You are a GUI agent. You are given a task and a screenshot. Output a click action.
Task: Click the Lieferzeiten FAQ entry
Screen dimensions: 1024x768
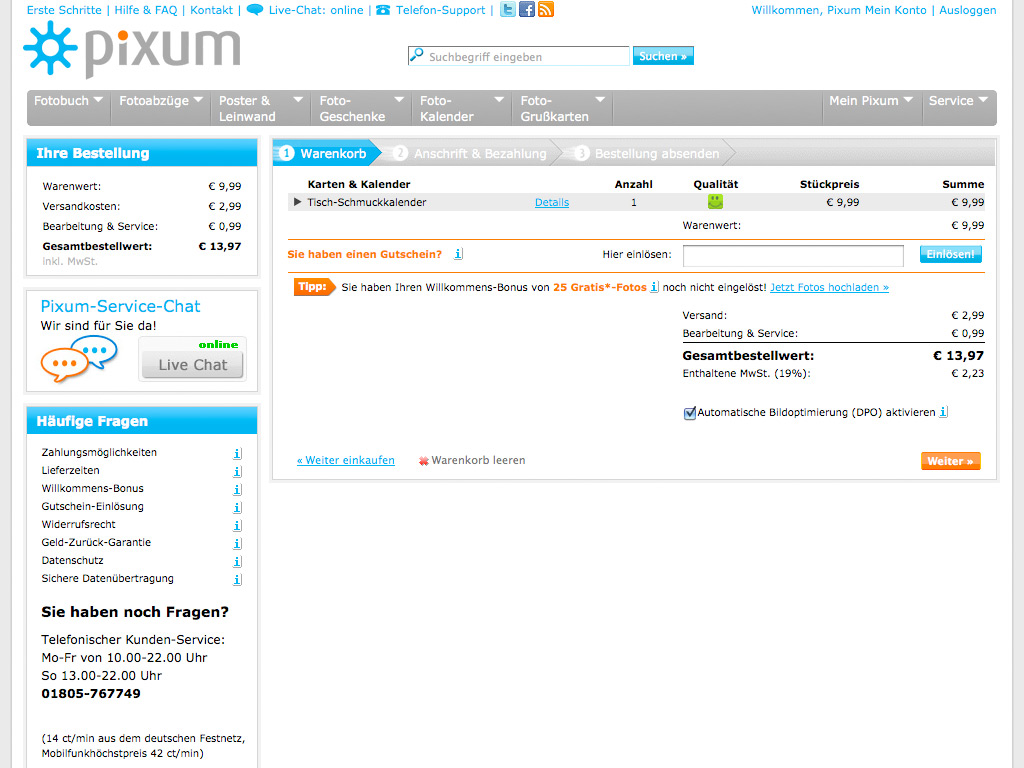tap(71, 470)
